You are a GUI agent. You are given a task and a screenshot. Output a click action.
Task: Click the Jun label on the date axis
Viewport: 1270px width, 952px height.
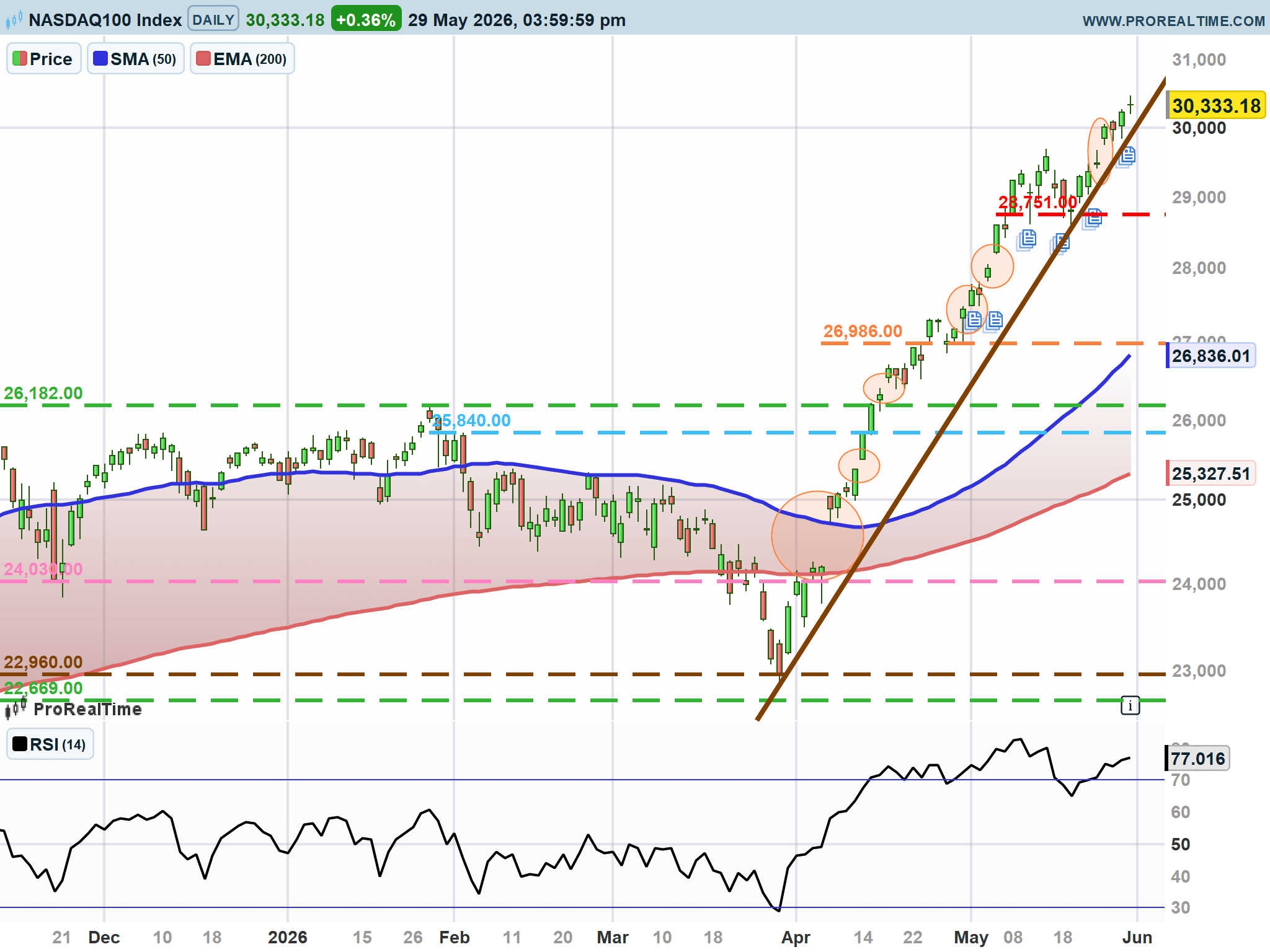click(1137, 937)
